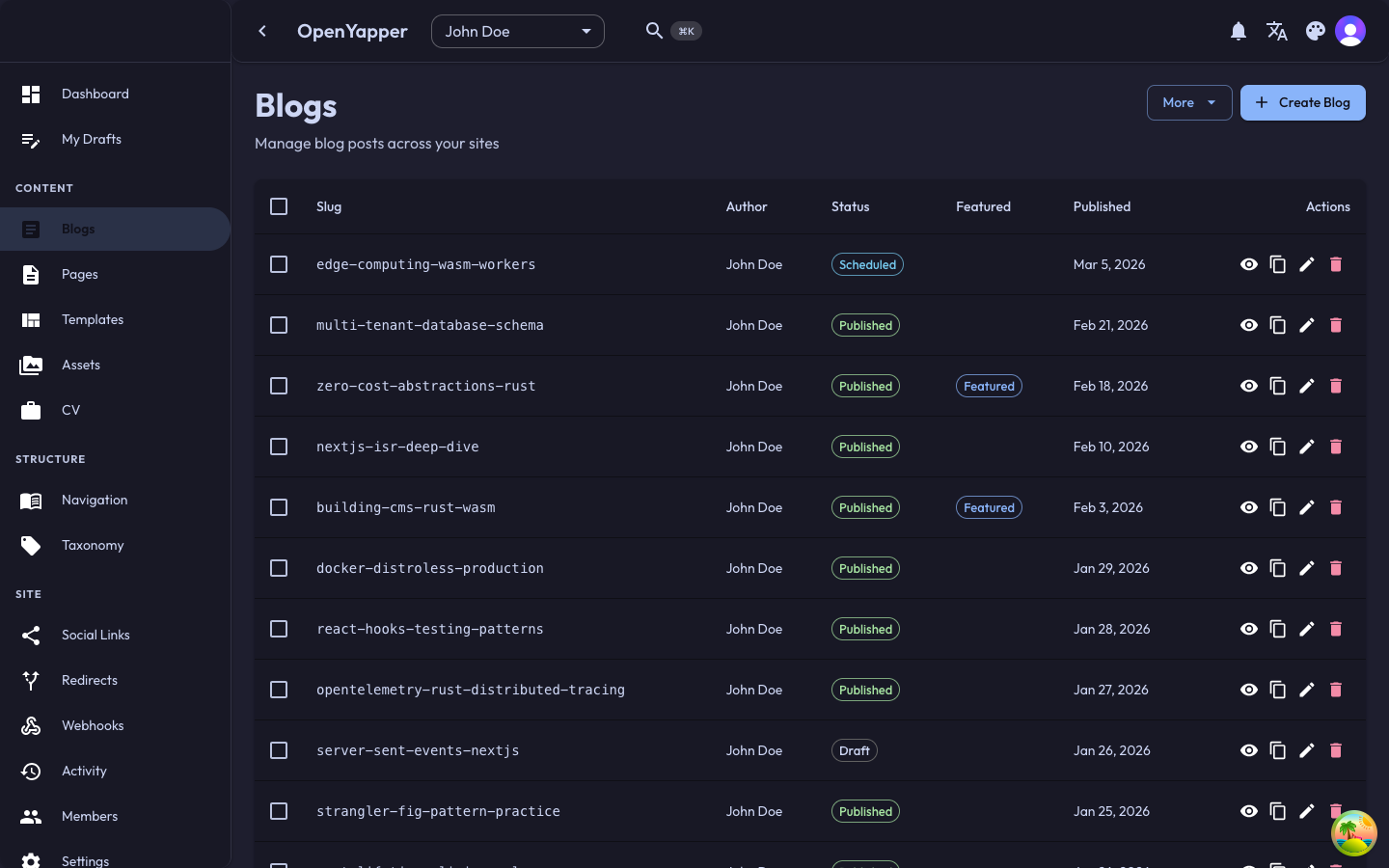
Task: Check the select-all checkbox in table header
Action: click(279, 206)
